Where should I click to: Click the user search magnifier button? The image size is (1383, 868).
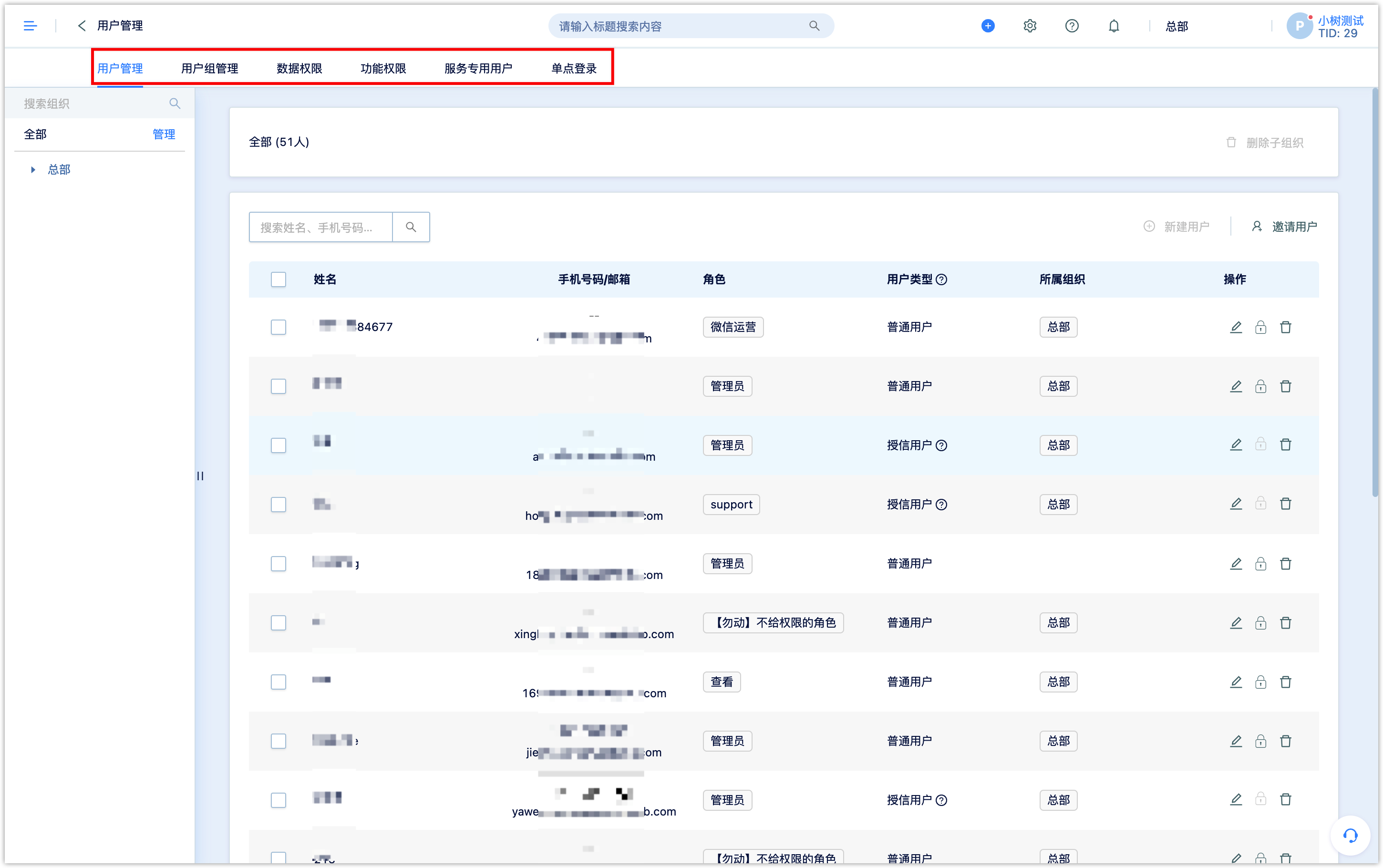click(x=411, y=227)
